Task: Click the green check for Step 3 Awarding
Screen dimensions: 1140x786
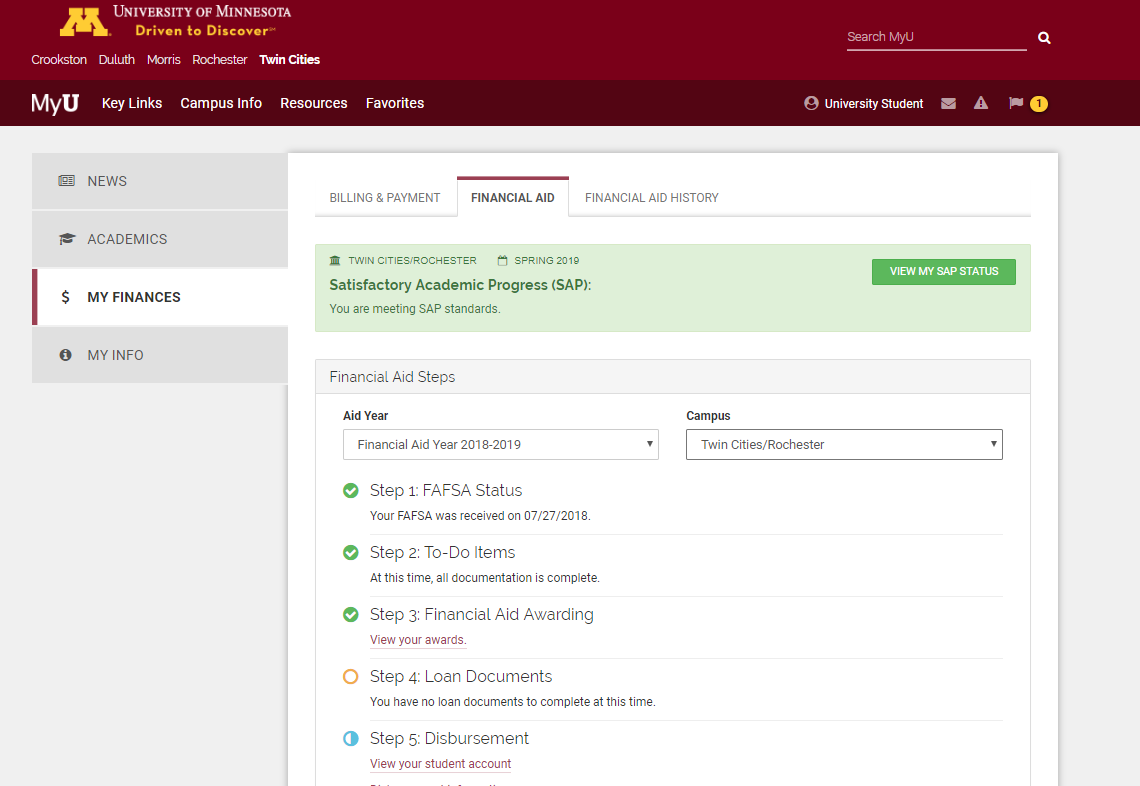Action: (x=350, y=614)
